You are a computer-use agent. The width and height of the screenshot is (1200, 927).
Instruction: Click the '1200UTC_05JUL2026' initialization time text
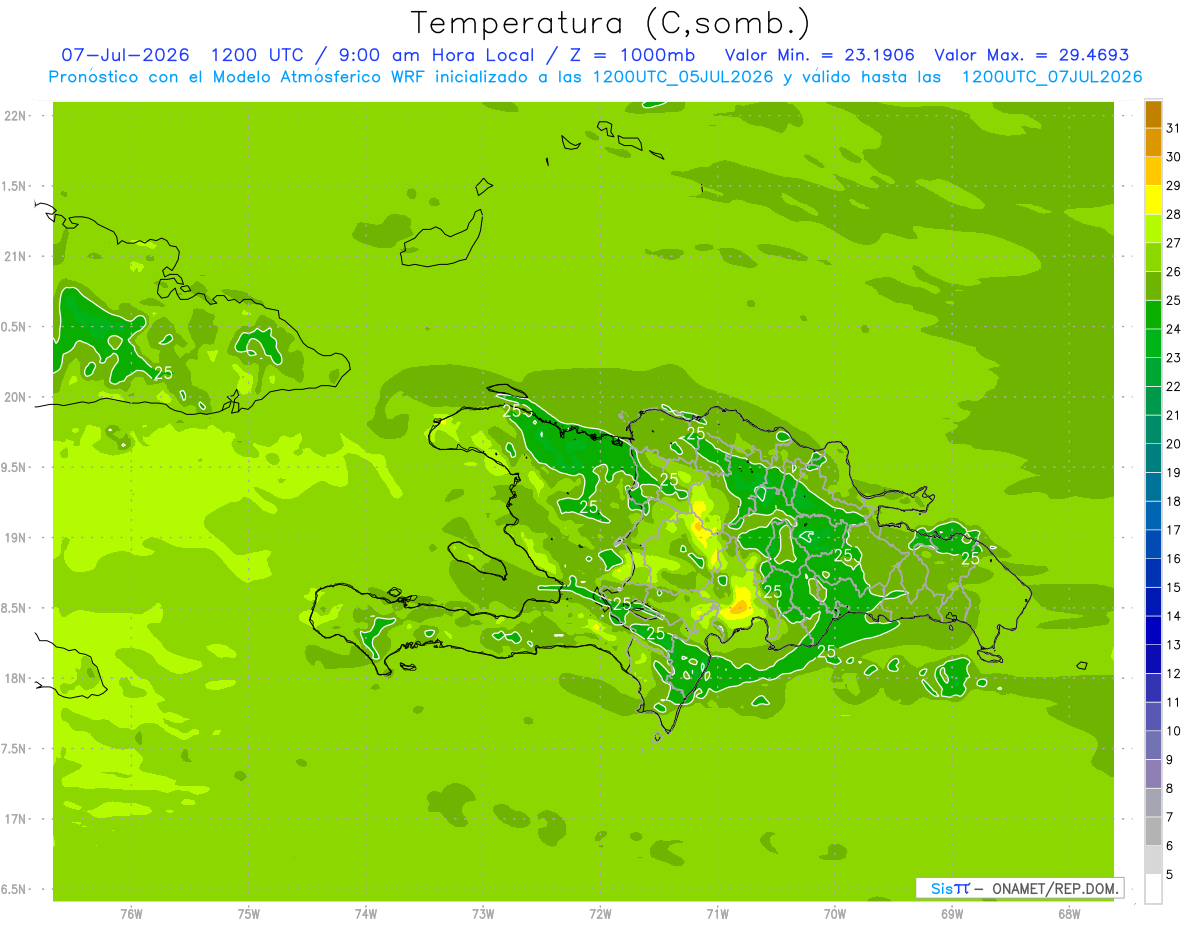tap(683, 76)
